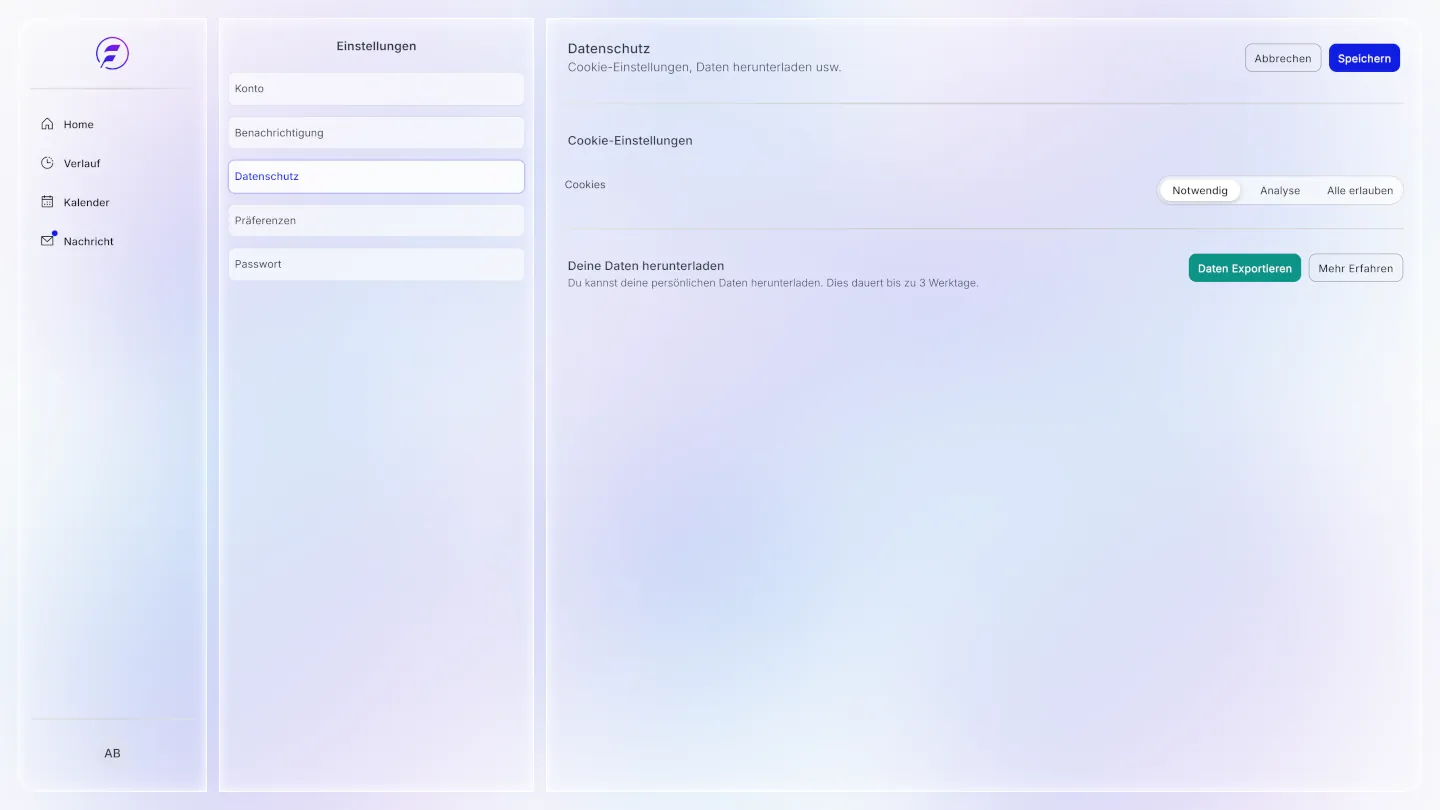Click the Cookie-Einstellungen section heading
The image size is (1440, 810).
click(630, 141)
